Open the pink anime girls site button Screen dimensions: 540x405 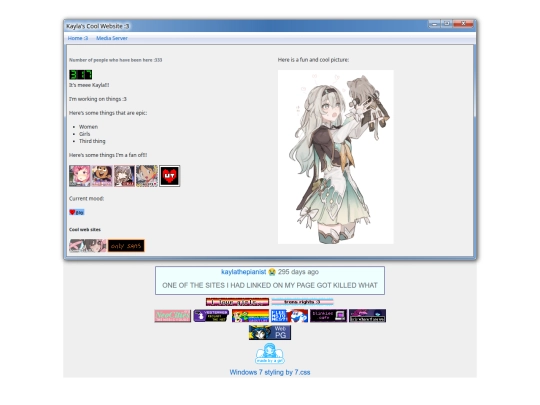coord(88,246)
